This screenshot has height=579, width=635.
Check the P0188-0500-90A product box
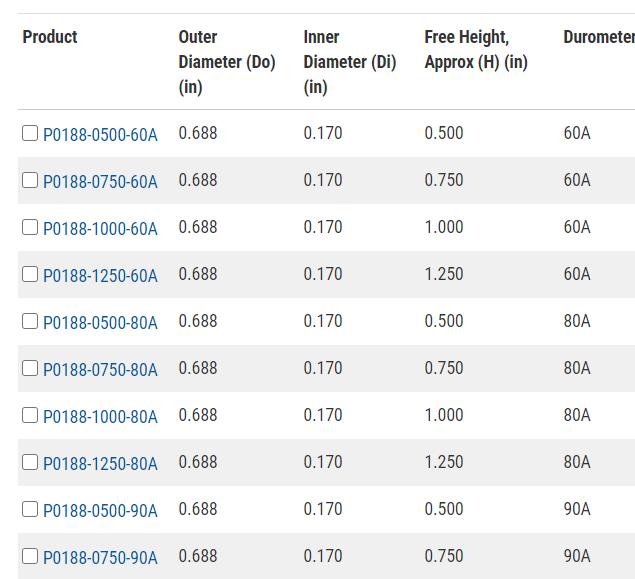[x=30, y=509]
